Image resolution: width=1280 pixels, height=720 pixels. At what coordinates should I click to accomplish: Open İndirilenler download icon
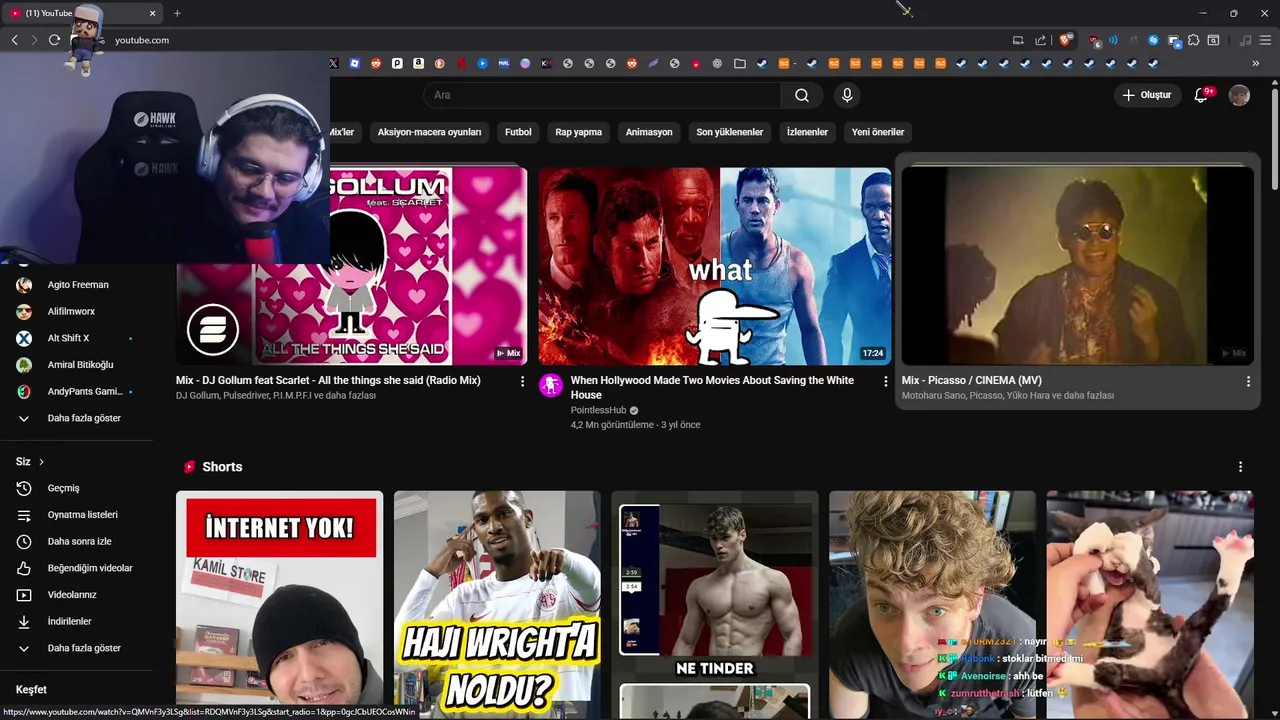click(24, 621)
